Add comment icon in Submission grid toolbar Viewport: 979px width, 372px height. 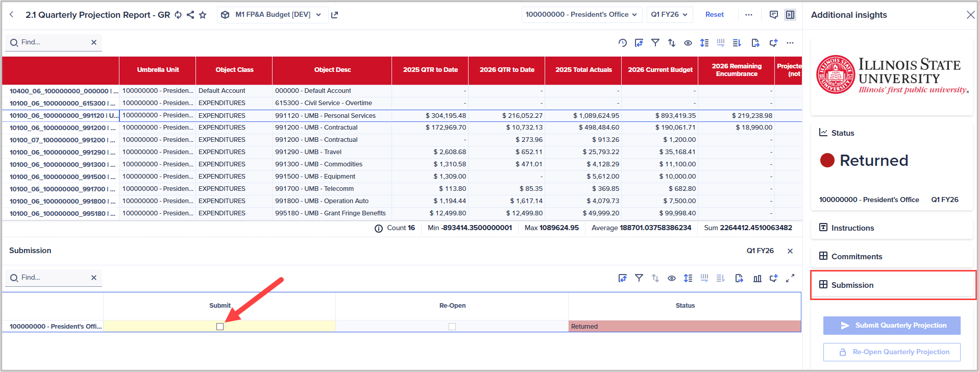tap(774, 278)
